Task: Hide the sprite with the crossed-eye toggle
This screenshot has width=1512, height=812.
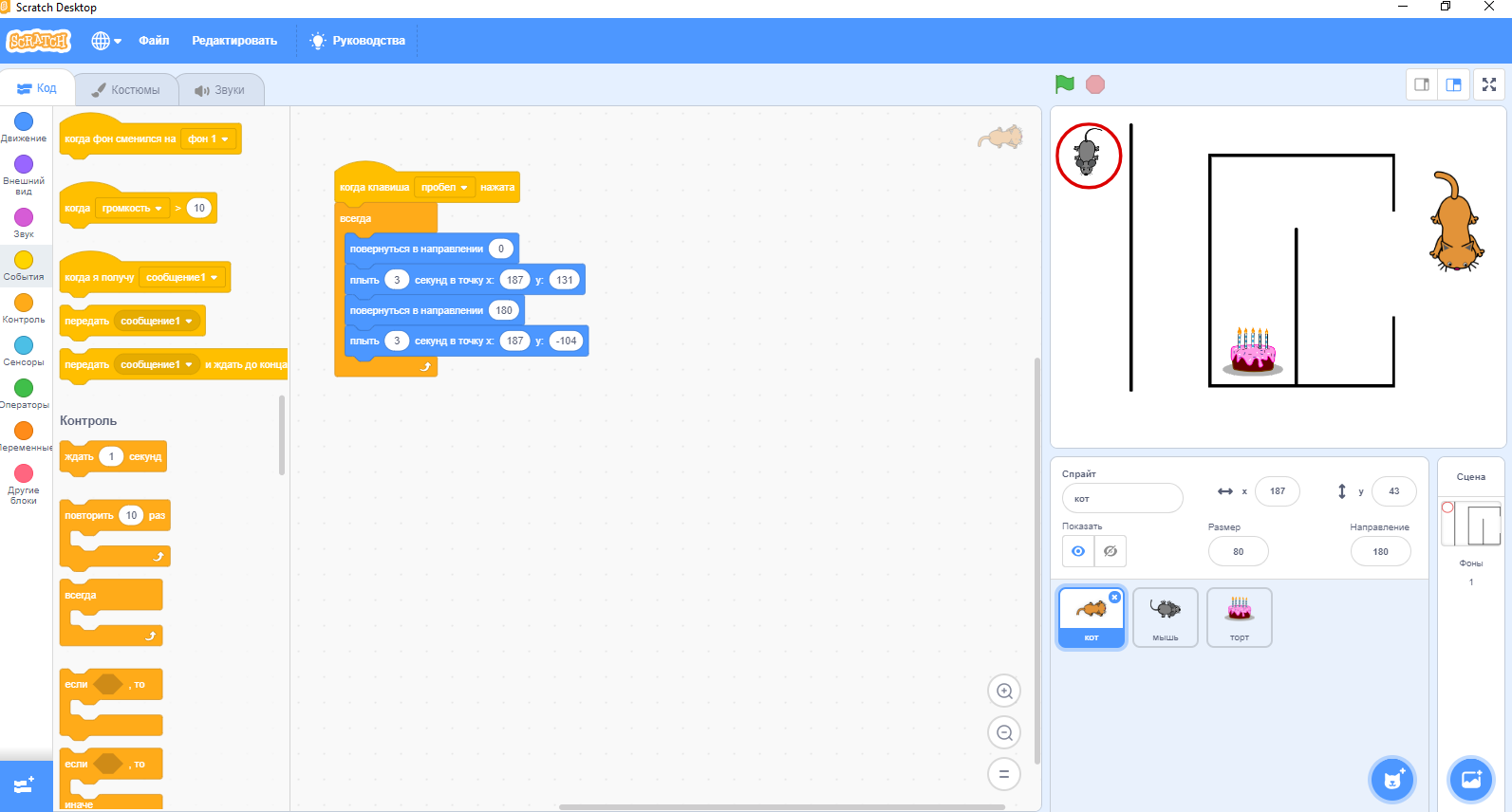Action: (x=1111, y=551)
